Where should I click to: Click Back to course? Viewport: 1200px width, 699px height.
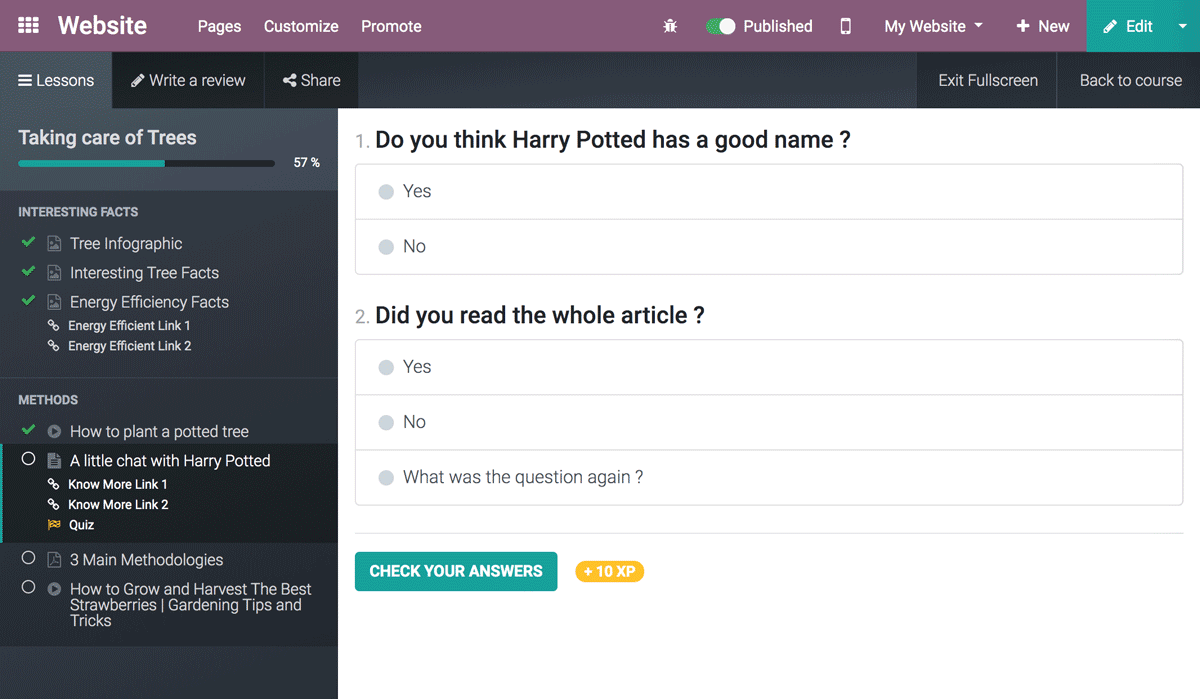pyautogui.click(x=1130, y=80)
